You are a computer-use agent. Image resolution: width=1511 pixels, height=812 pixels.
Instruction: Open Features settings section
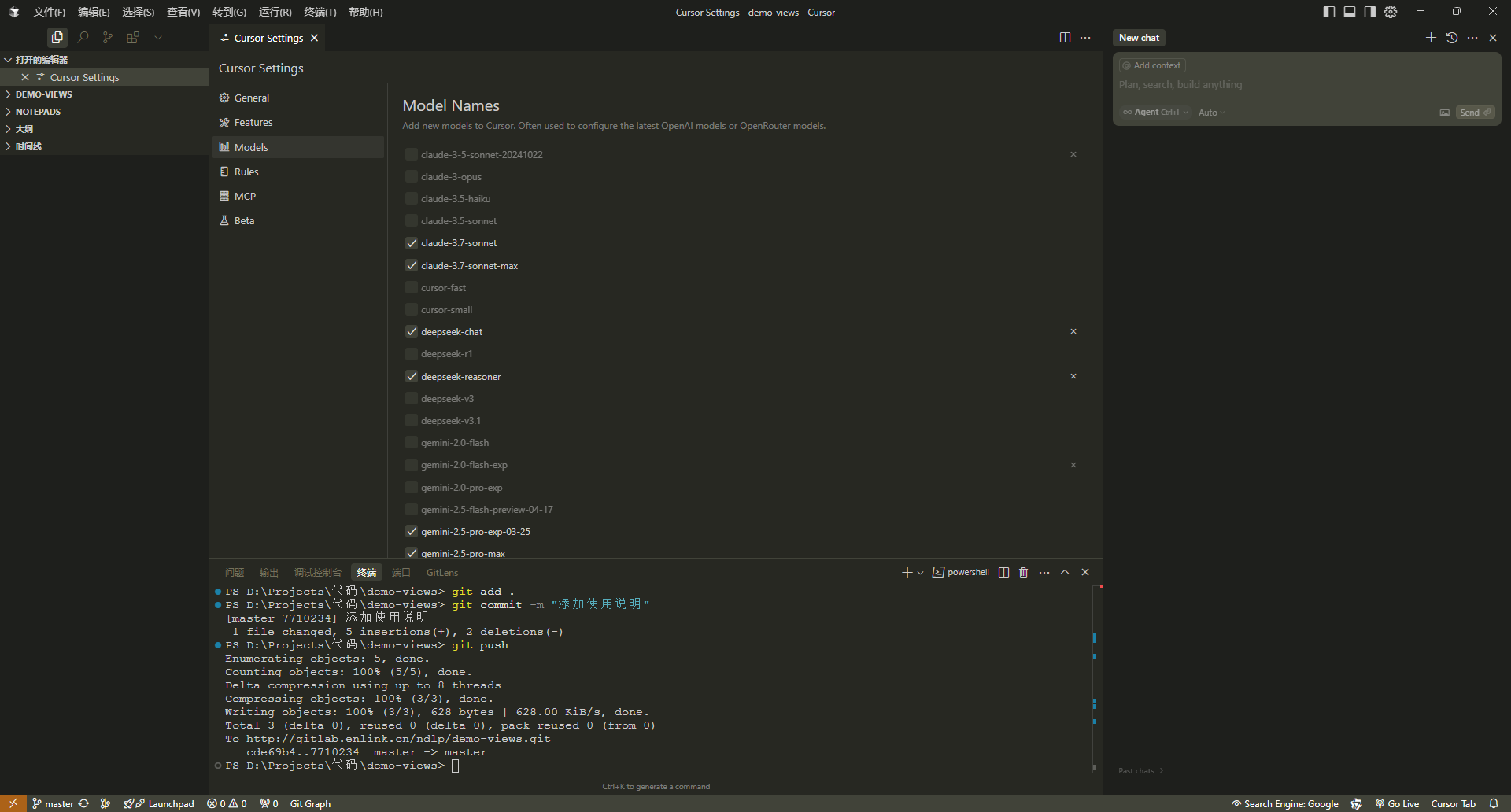coord(298,122)
